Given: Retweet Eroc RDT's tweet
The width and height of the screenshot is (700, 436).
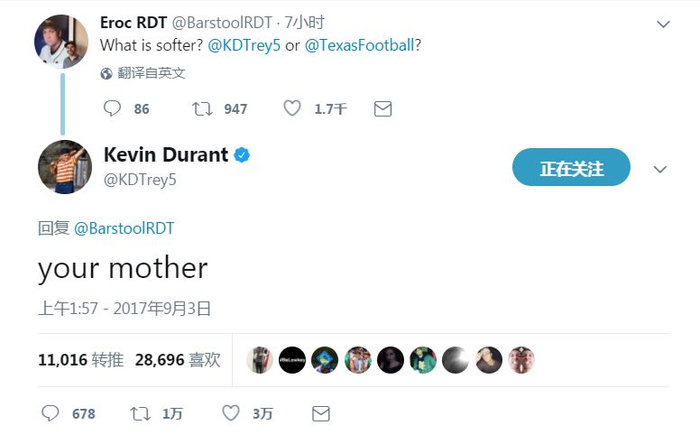Looking at the screenshot, I should tap(202, 108).
